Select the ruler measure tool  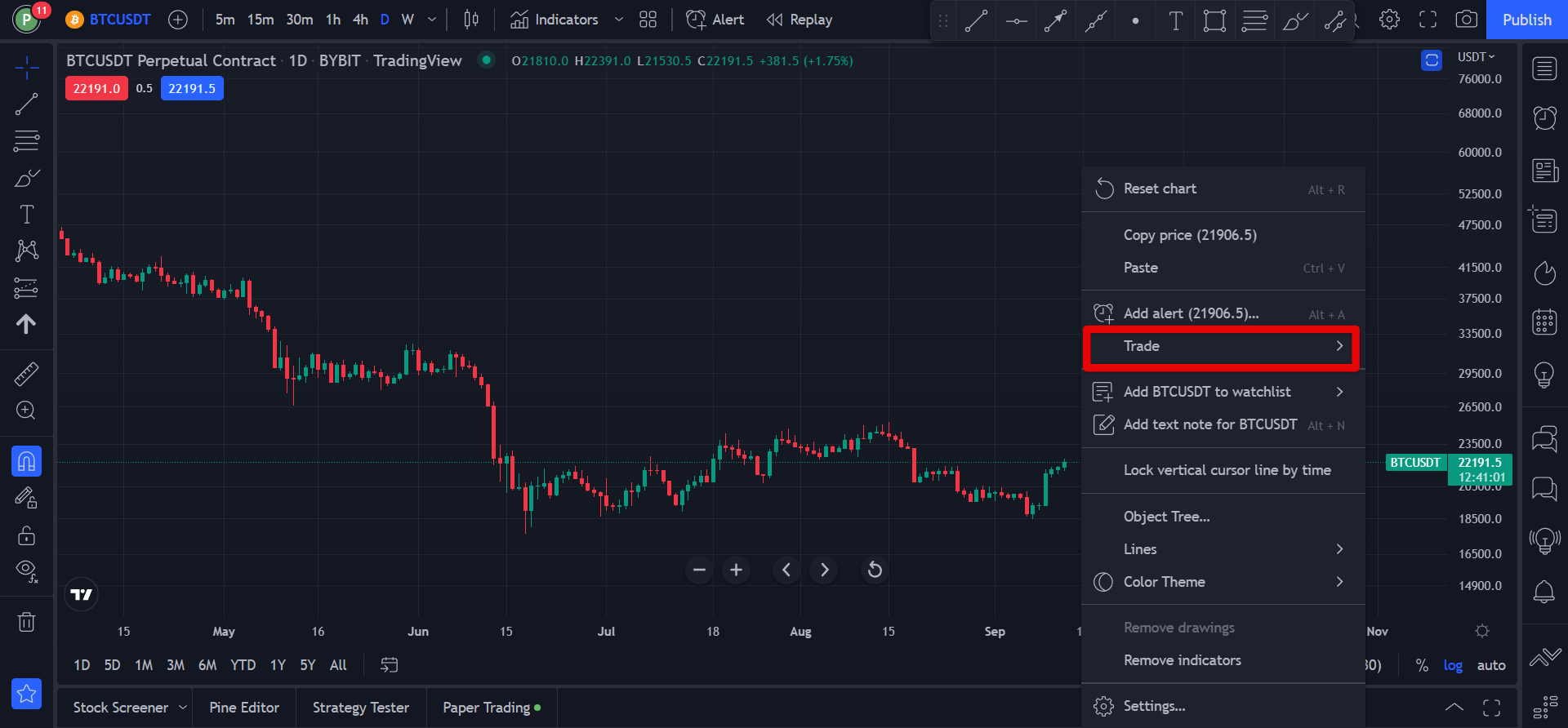[26, 374]
